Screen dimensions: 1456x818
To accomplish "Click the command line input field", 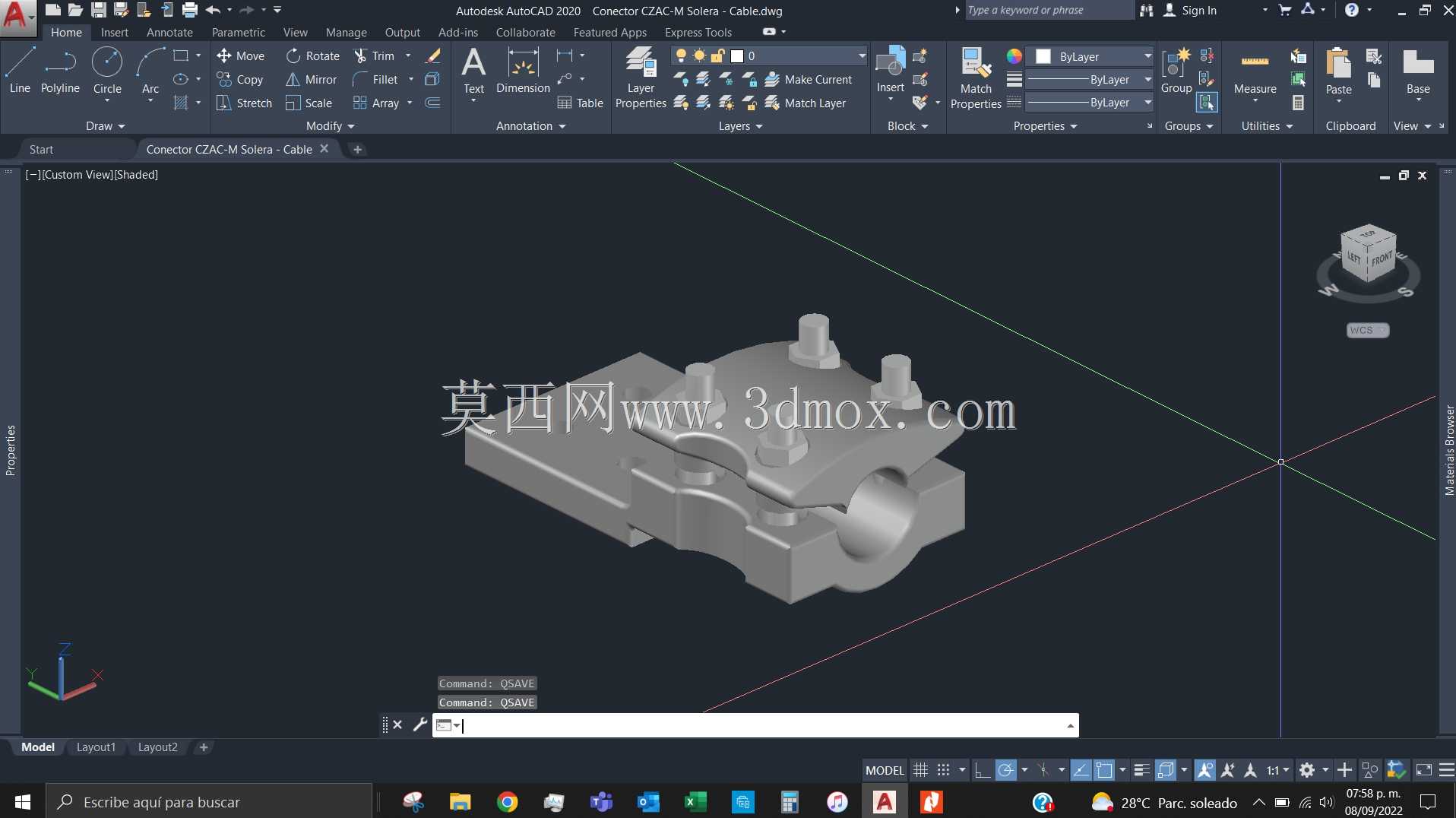I will click(x=761, y=725).
